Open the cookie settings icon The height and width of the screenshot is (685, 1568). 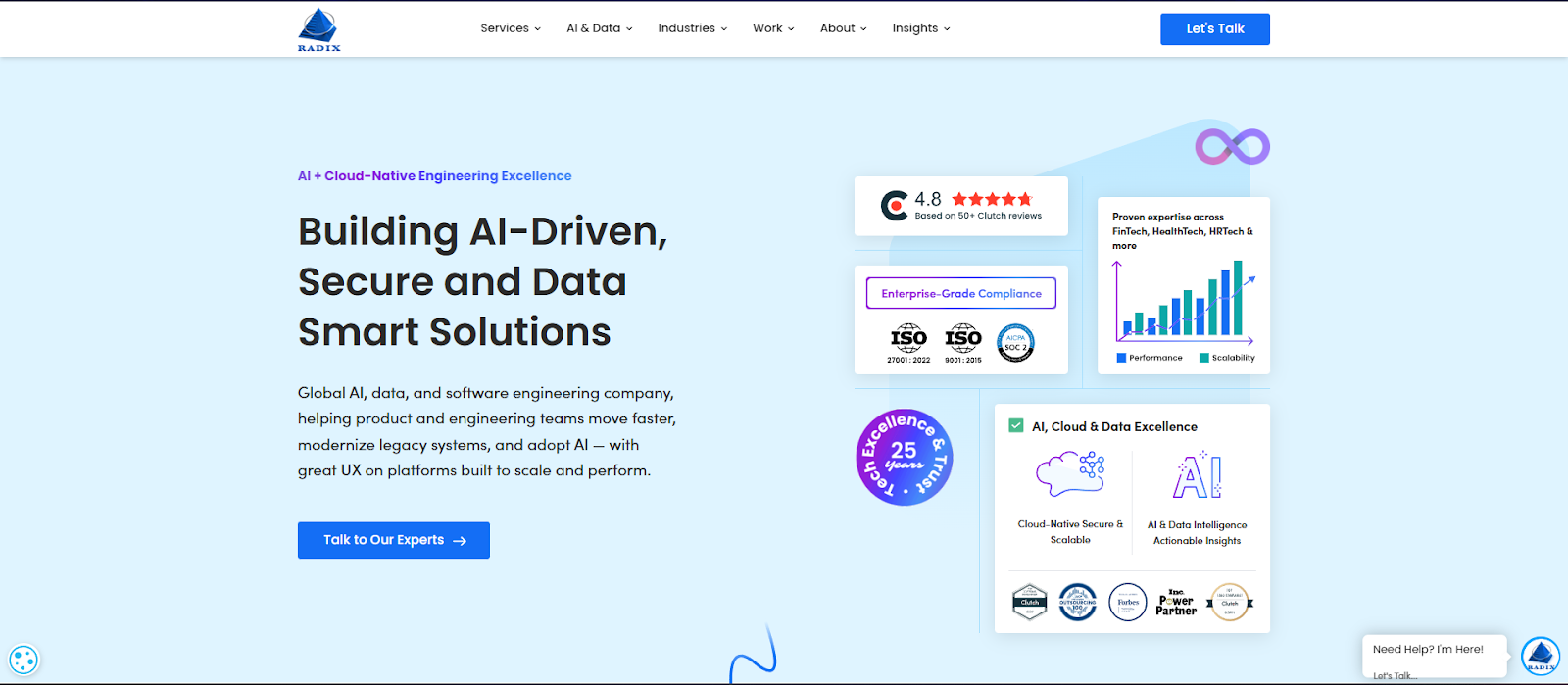(x=24, y=660)
